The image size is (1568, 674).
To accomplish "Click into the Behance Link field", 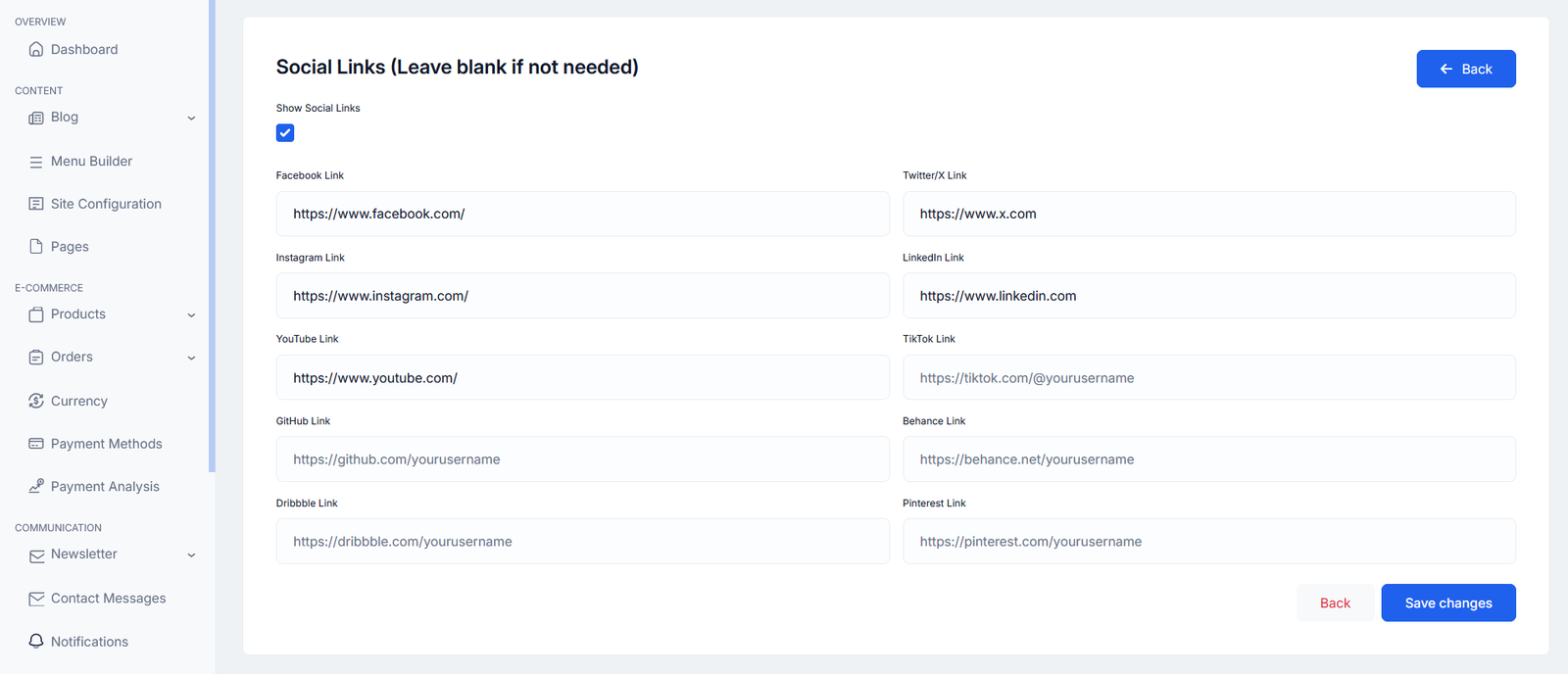I will tap(1209, 459).
